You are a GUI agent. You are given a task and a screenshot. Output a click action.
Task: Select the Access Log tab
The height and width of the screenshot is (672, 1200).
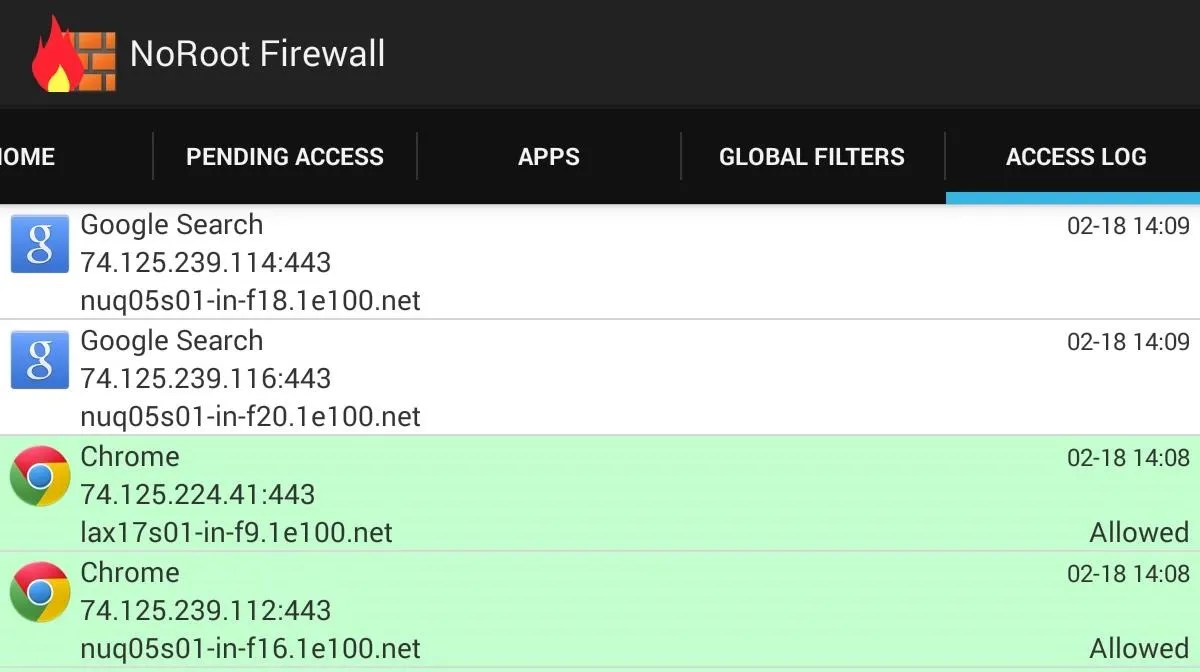[x=1075, y=157]
